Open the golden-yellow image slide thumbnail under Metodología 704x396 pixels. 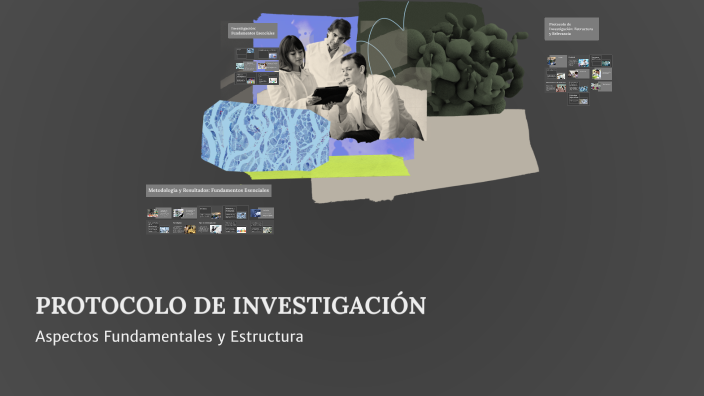(184, 227)
